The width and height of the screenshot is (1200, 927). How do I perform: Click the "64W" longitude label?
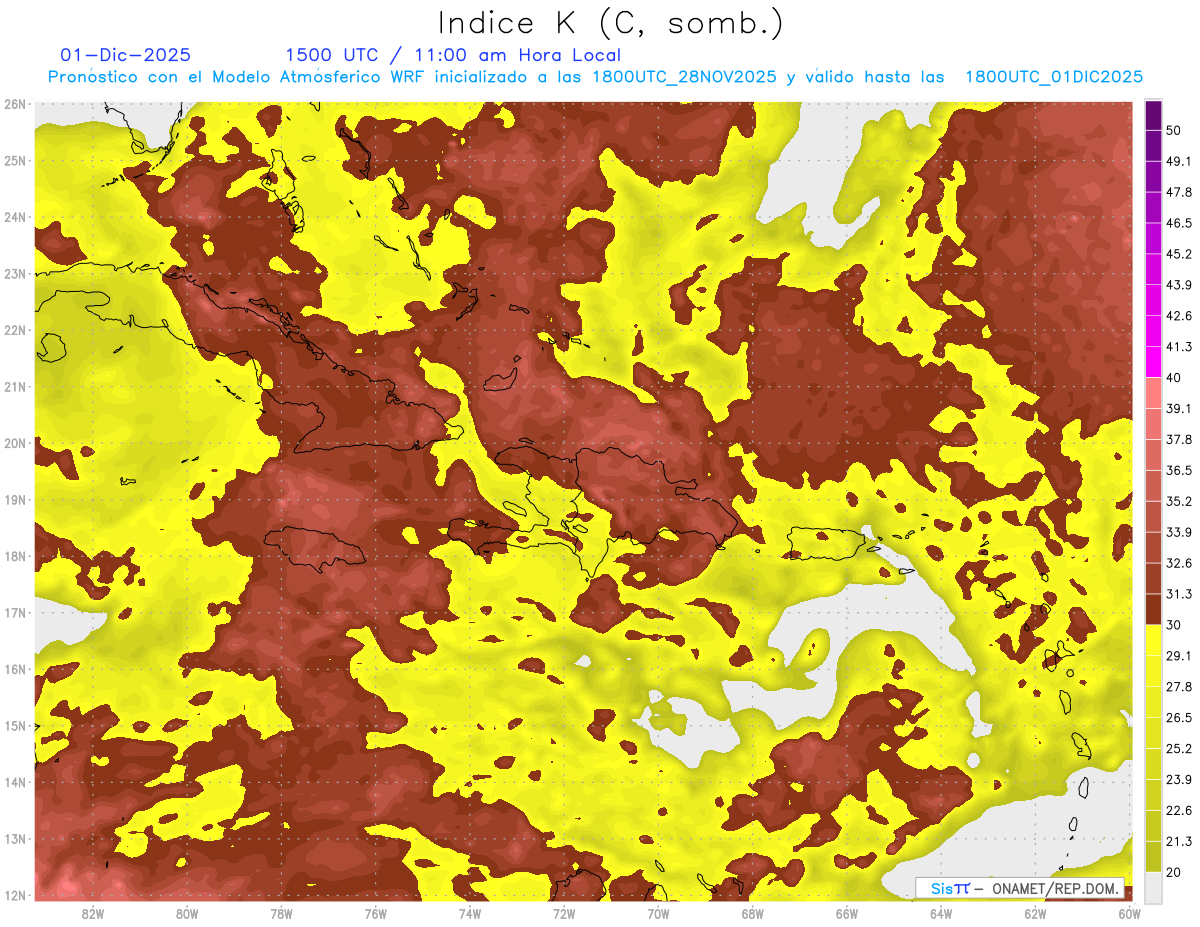pos(941,914)
